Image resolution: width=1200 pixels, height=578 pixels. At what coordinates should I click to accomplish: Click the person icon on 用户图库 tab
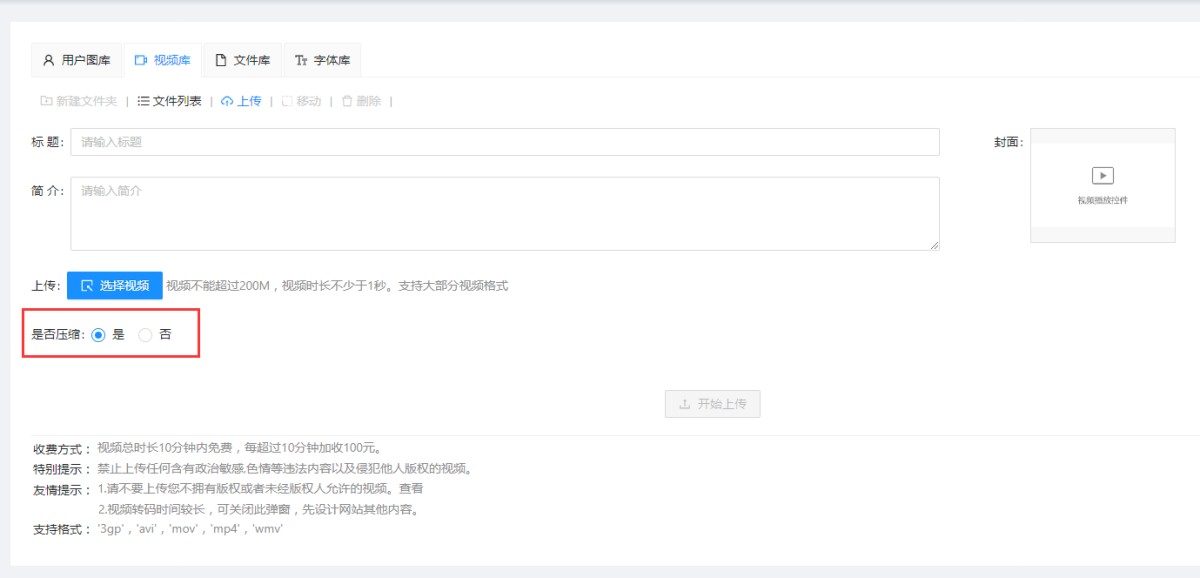pos(48,60)
